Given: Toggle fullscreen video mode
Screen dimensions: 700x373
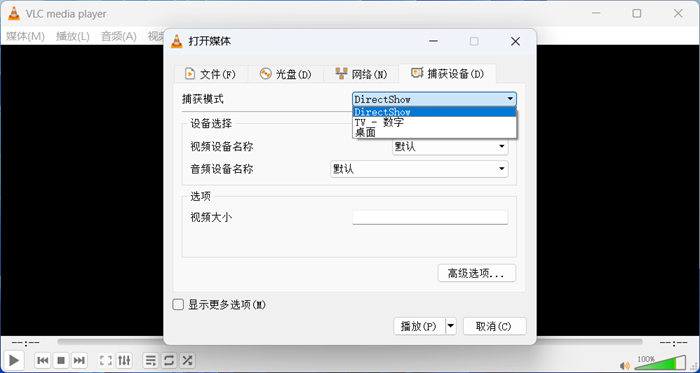Looking at the screenshot, I should tap(106, 360).
